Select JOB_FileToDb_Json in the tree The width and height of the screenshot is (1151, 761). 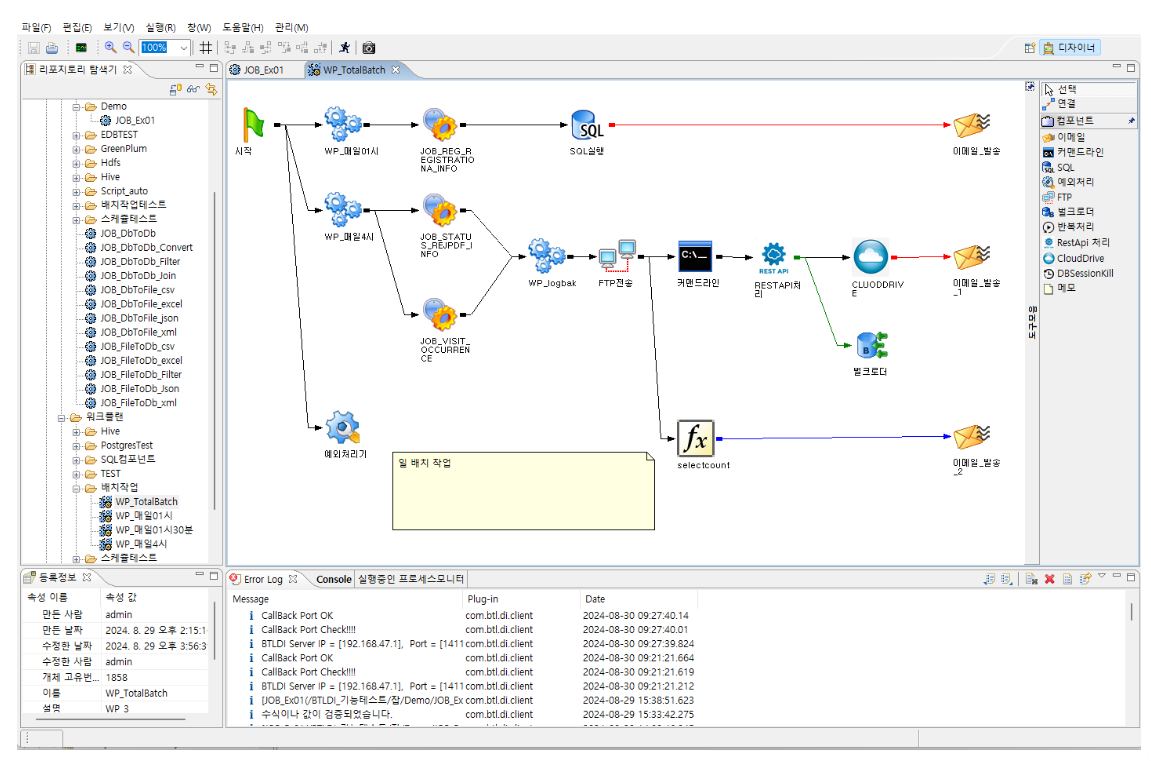[x=139, y=389]
